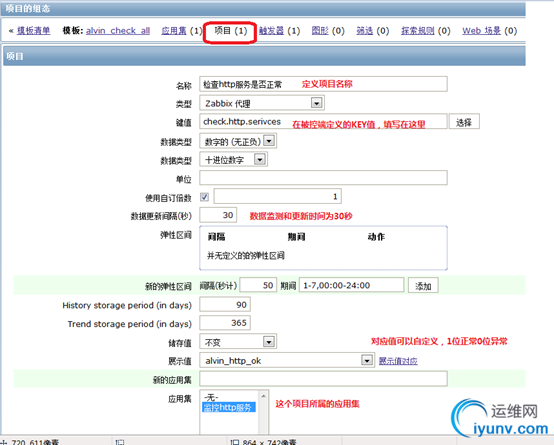The image size is (554, 445).
Task: Open the 储存值 不变 dropdown
Action: click(238, 341)
